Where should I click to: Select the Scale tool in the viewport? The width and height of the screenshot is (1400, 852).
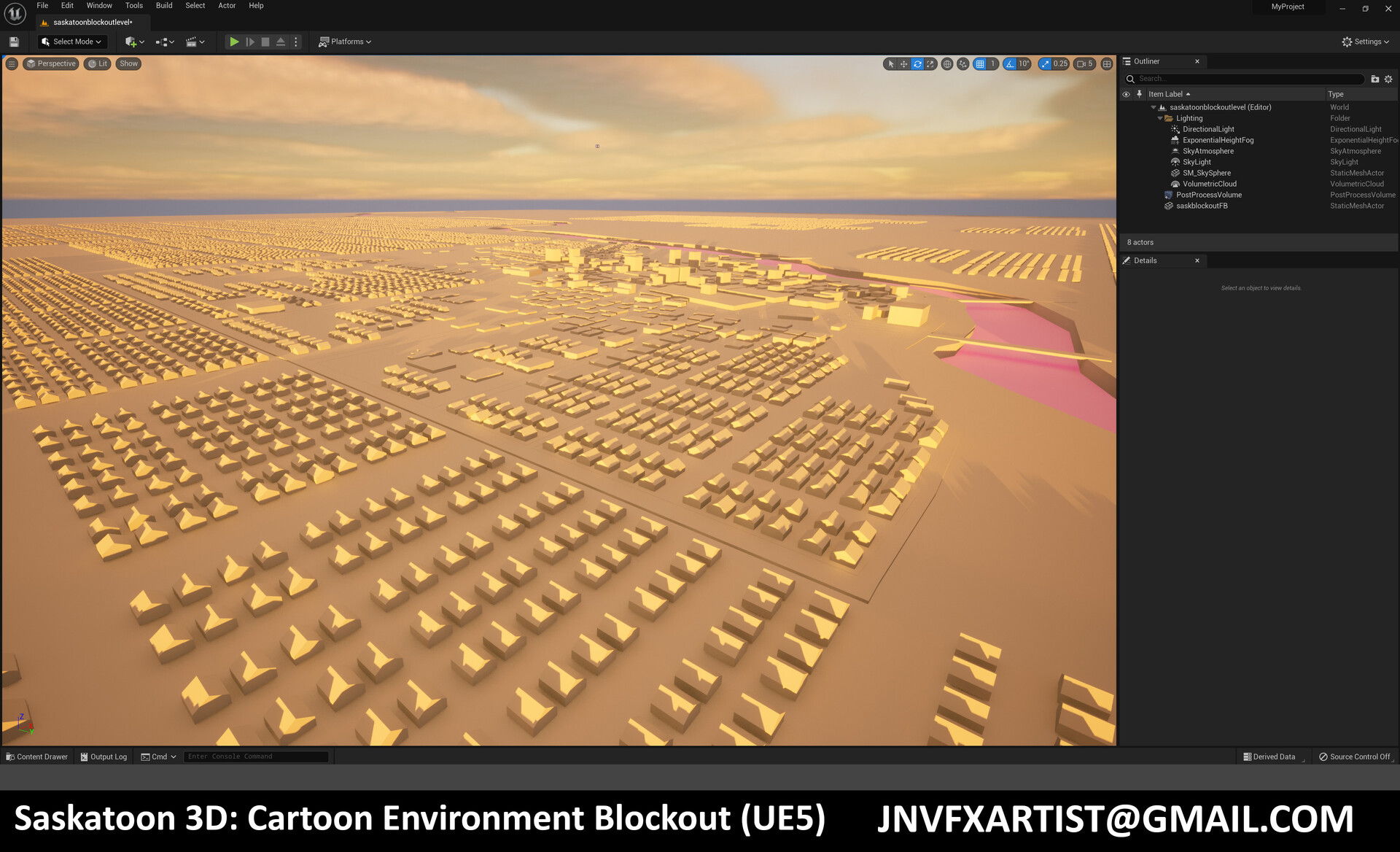tap(930, 64)
